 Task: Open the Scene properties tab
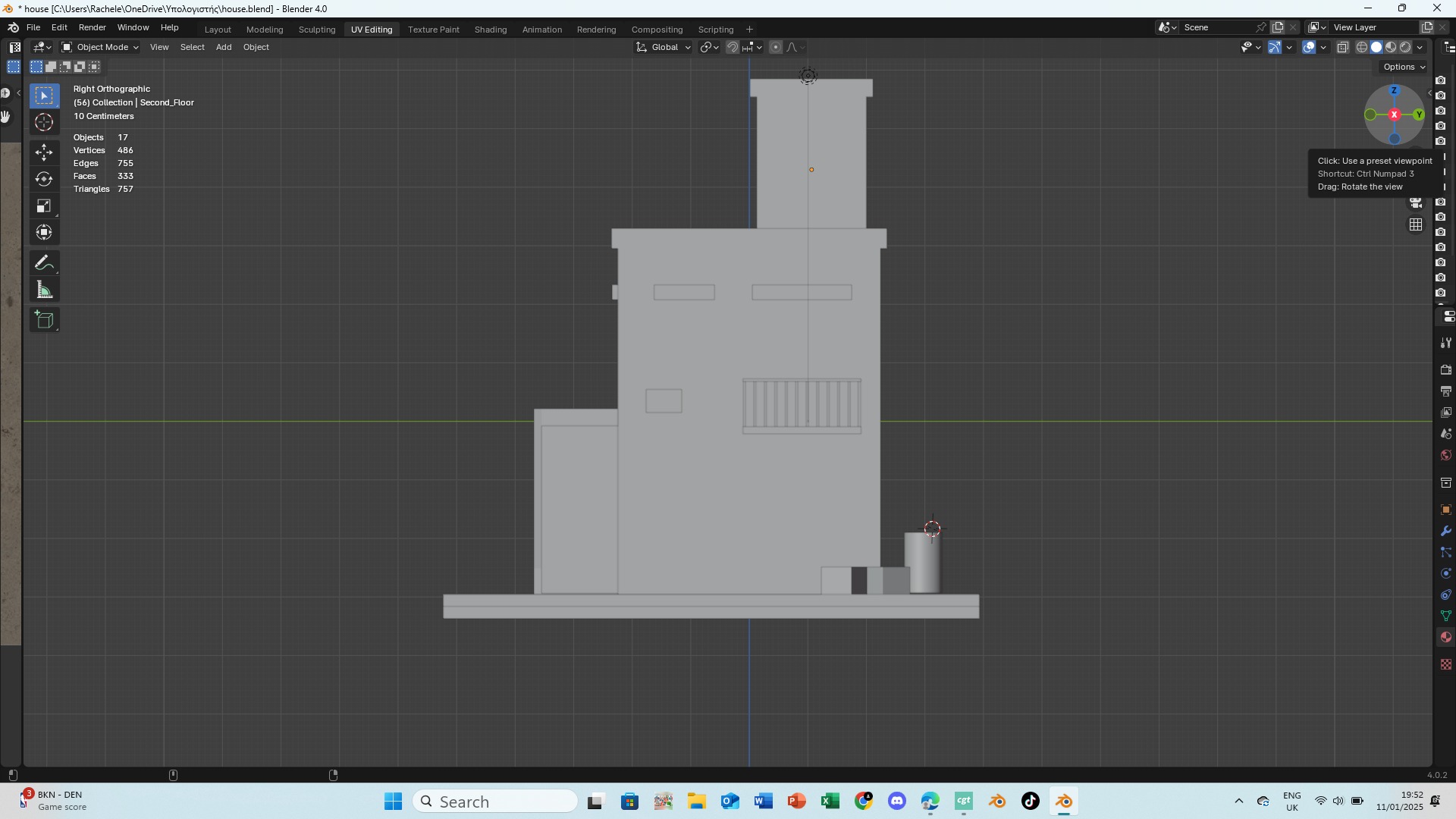pos(1446,434)
